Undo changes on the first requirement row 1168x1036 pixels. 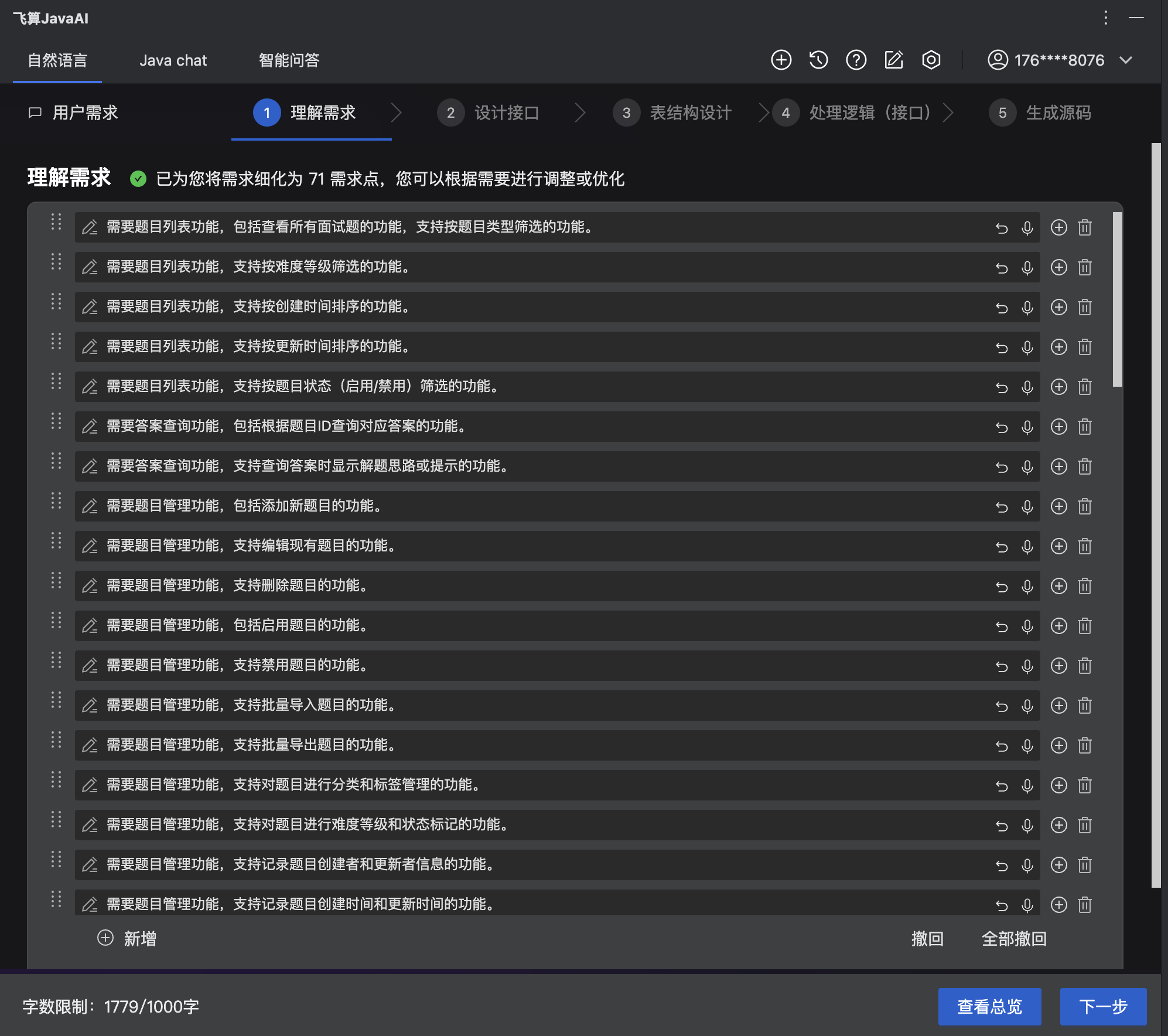click(1002, 228)
